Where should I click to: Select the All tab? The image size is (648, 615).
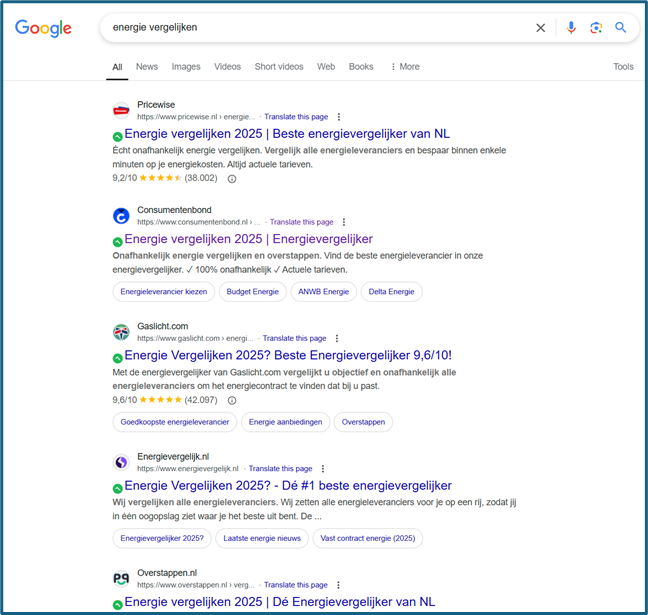[117, 67]
